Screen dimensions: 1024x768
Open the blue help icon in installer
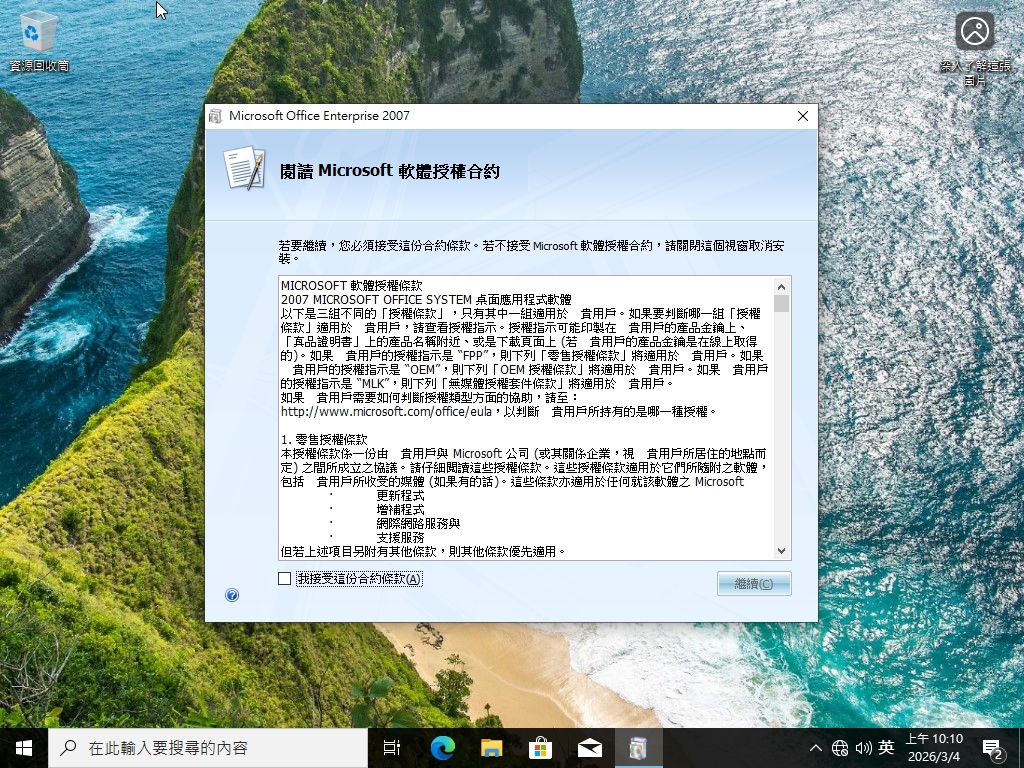coord(232,595)
